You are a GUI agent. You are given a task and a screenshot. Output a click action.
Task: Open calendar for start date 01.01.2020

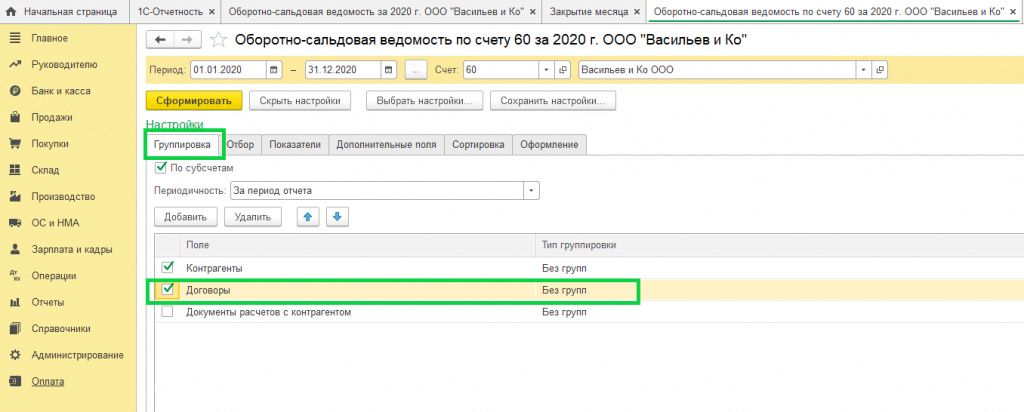[x=274, y=69]
